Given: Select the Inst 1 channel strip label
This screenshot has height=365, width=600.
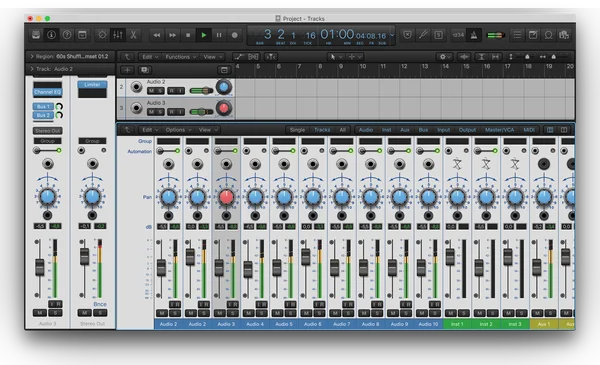Looking at the screenshot, I should click(457, 324).
